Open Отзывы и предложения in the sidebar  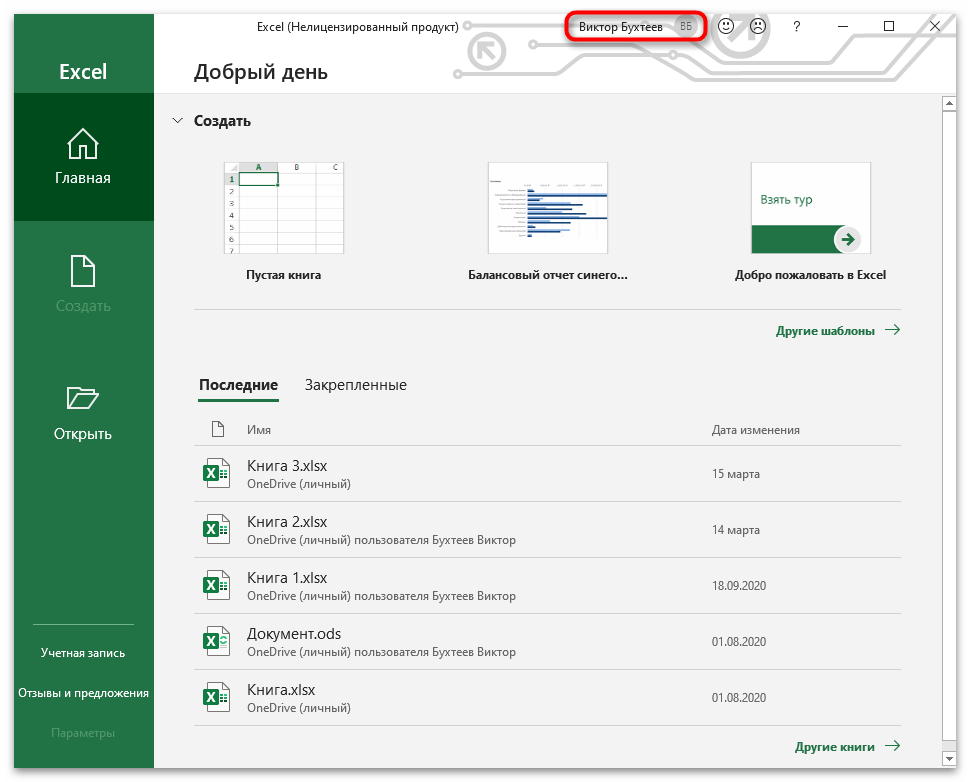(83, 693)
